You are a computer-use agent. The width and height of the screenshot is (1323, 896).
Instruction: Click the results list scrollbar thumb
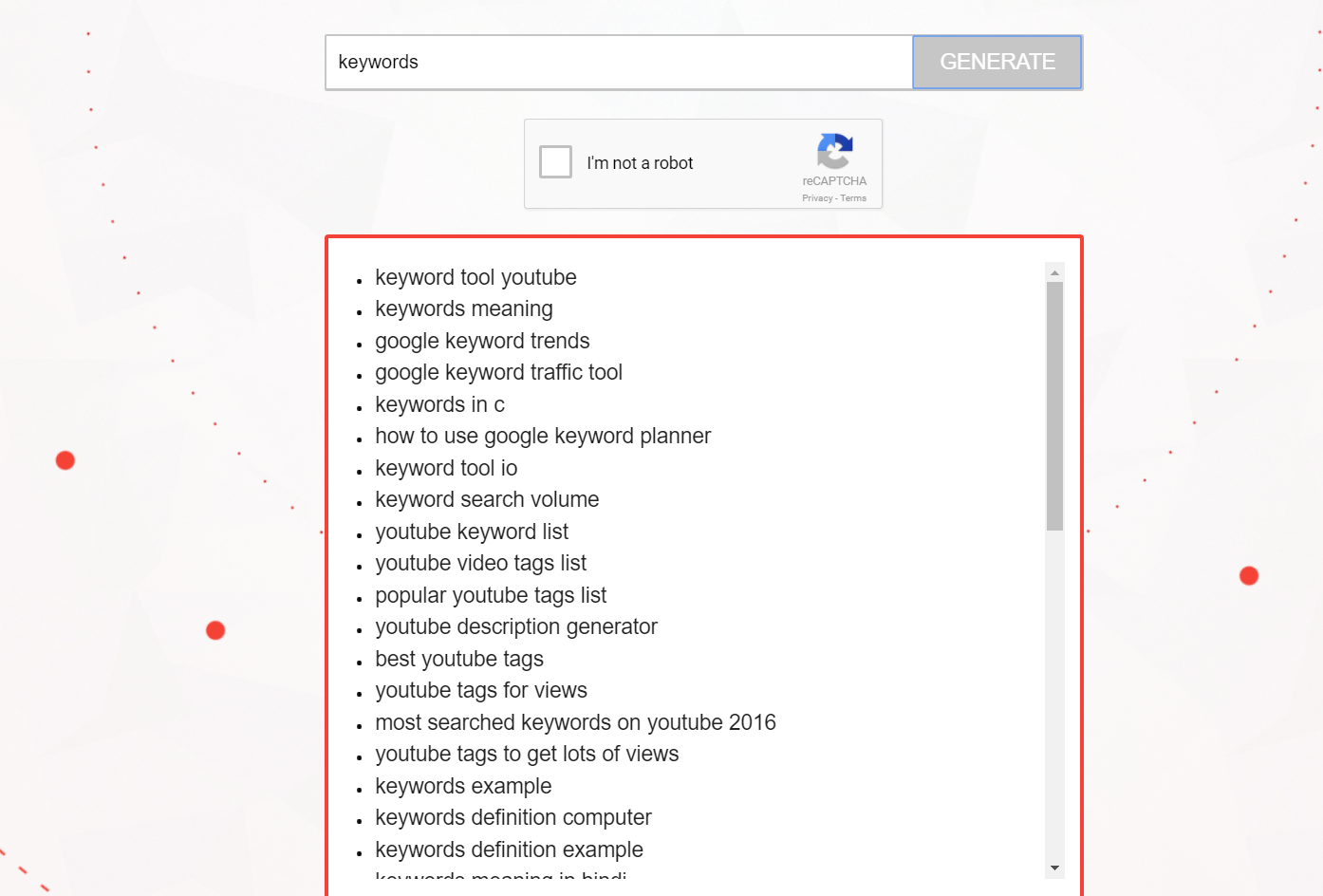click(x=1054, y=405)
